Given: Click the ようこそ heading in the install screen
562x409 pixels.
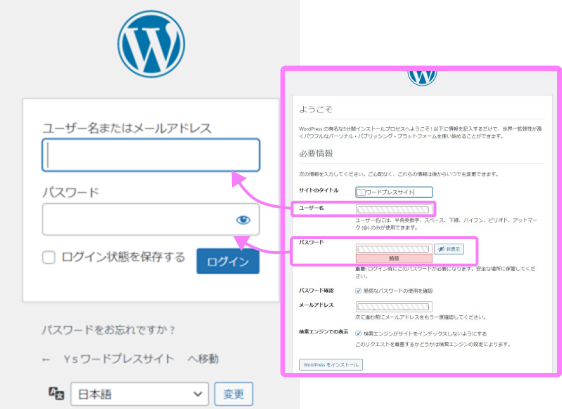Looking at the screenshot, I should click(316, 109).
